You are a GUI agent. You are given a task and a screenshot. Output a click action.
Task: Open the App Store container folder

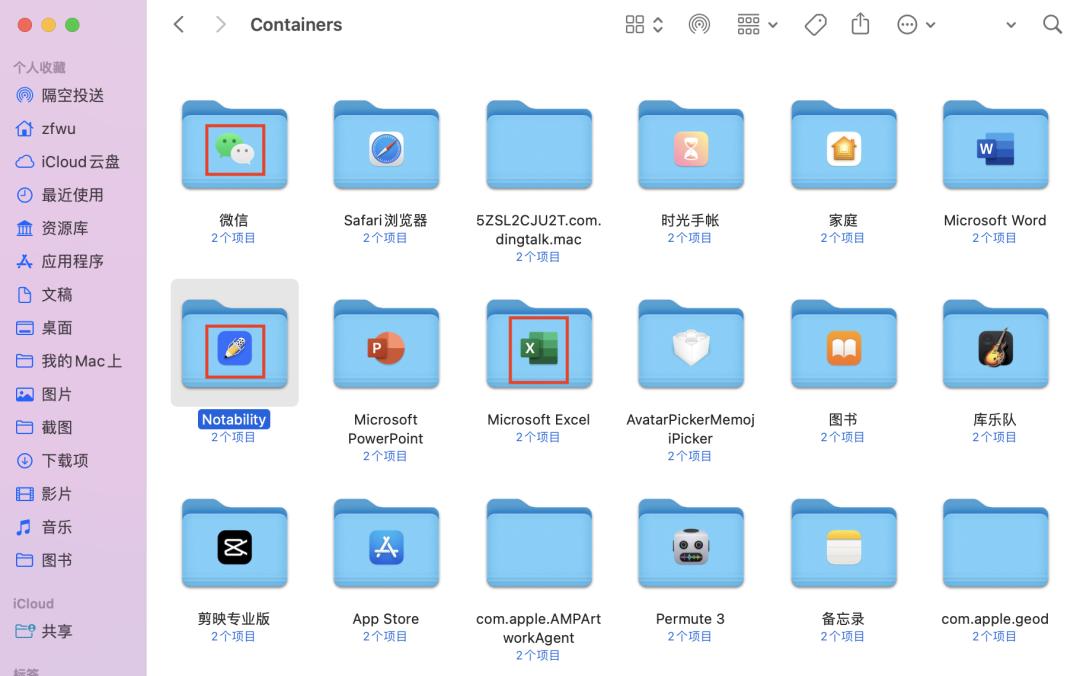pos(386,543)
